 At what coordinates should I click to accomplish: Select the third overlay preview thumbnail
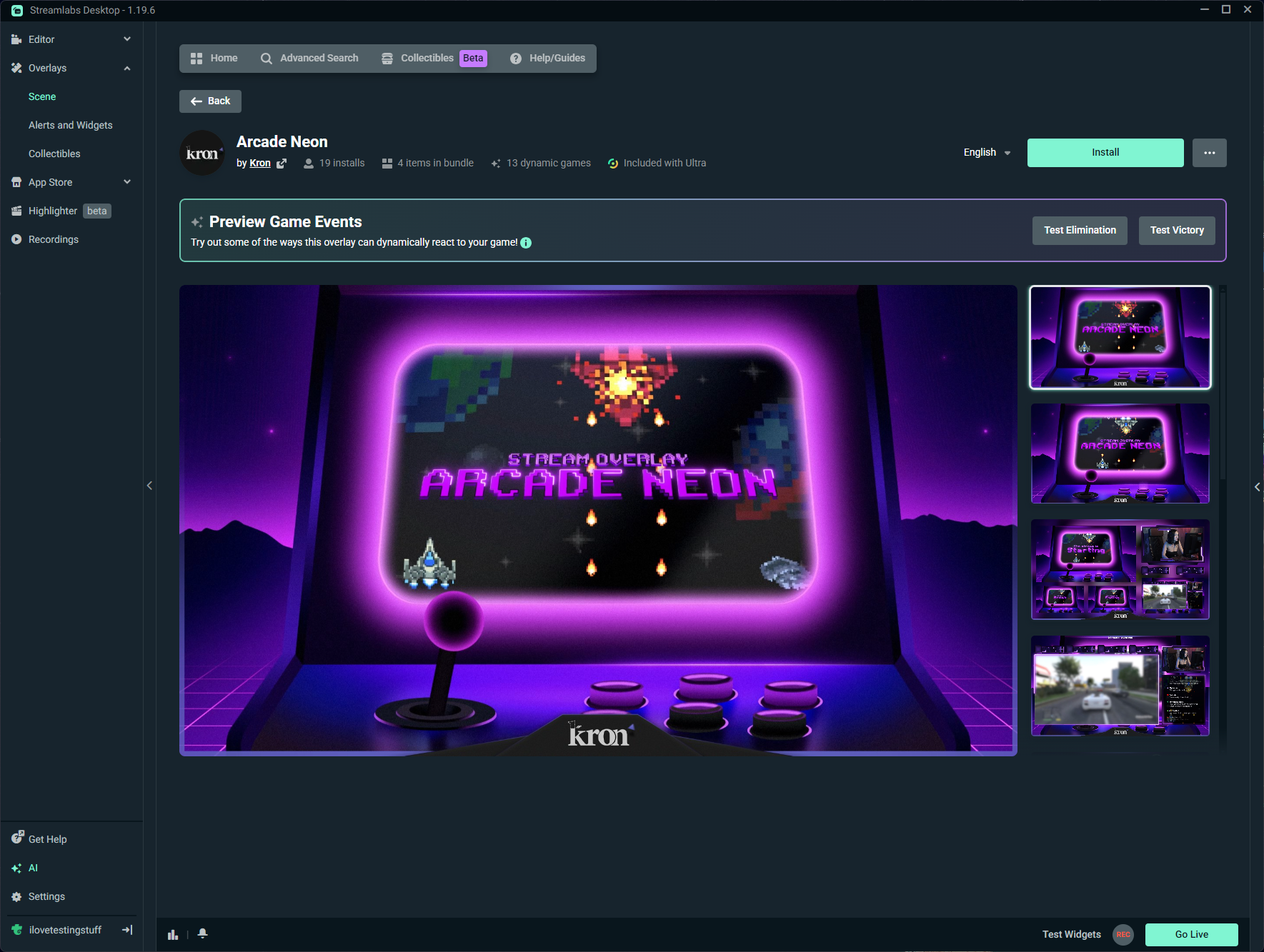tap(1120, 569)
